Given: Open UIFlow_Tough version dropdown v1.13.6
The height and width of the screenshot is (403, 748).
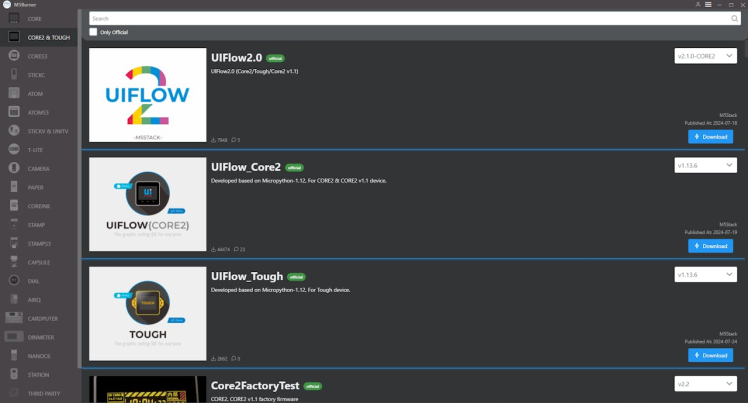Looking at the screenshot, I should point(705,274).
